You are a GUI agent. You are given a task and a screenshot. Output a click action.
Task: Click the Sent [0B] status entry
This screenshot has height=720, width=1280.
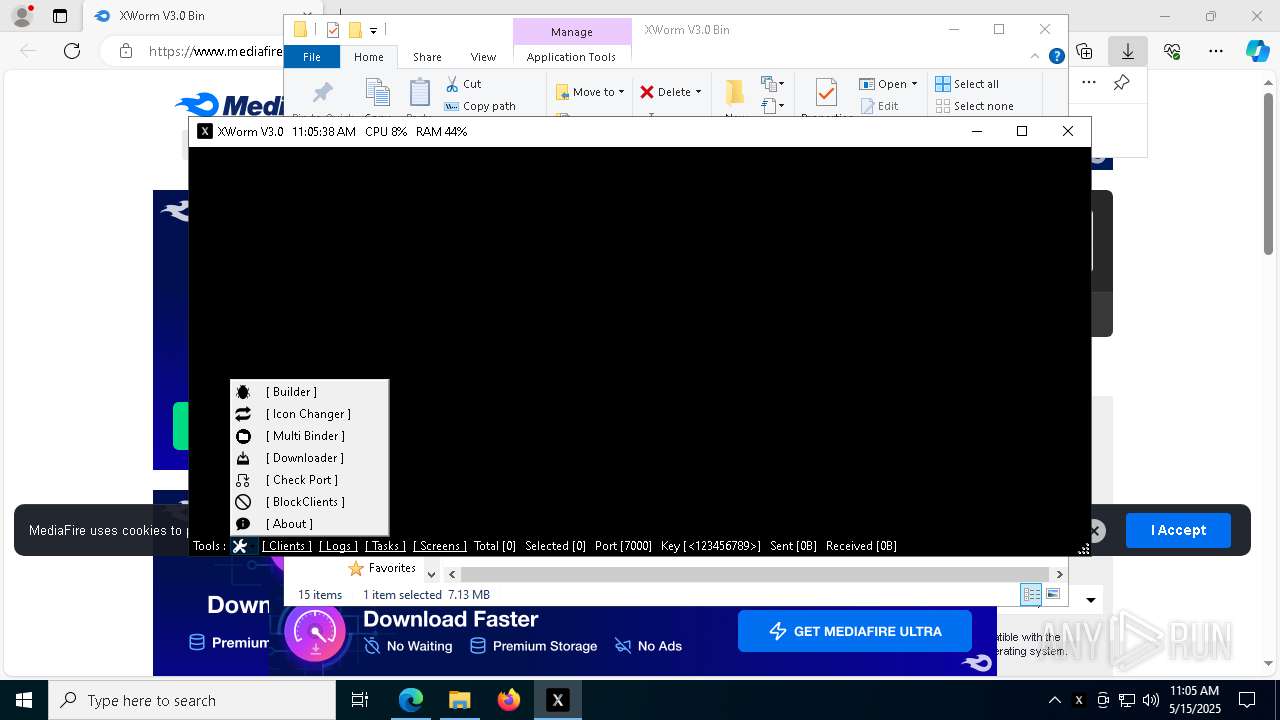pyautogui.click(x=793, y=546)
